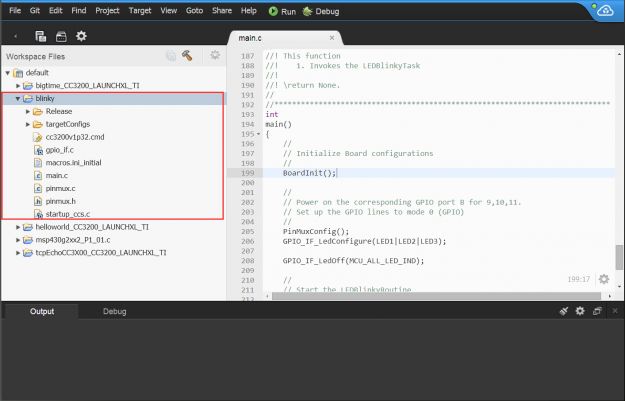Select pinmux.h in the tree

tap(61, 201)
